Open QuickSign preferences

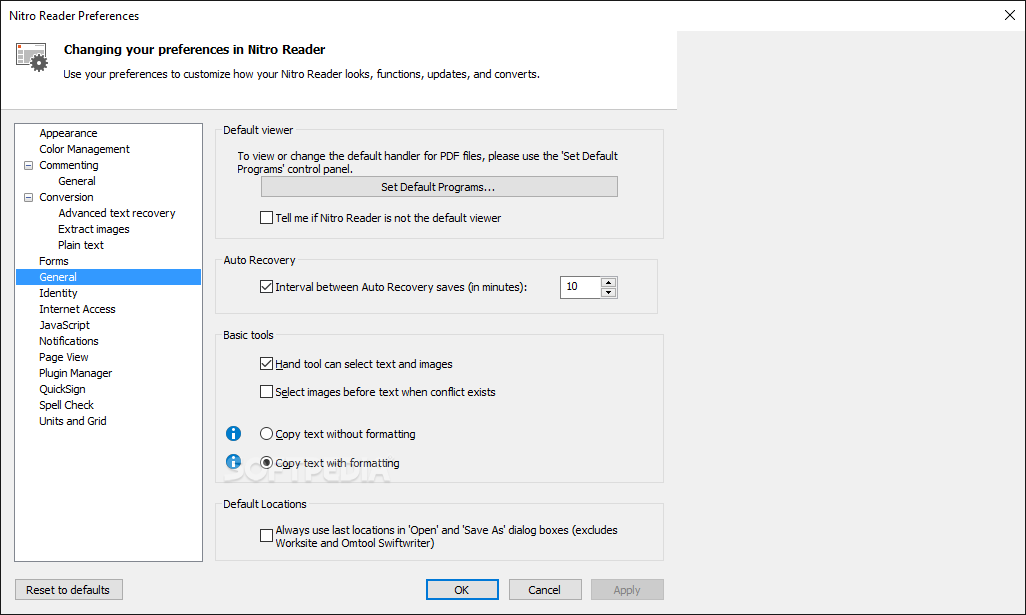point(62,389)
